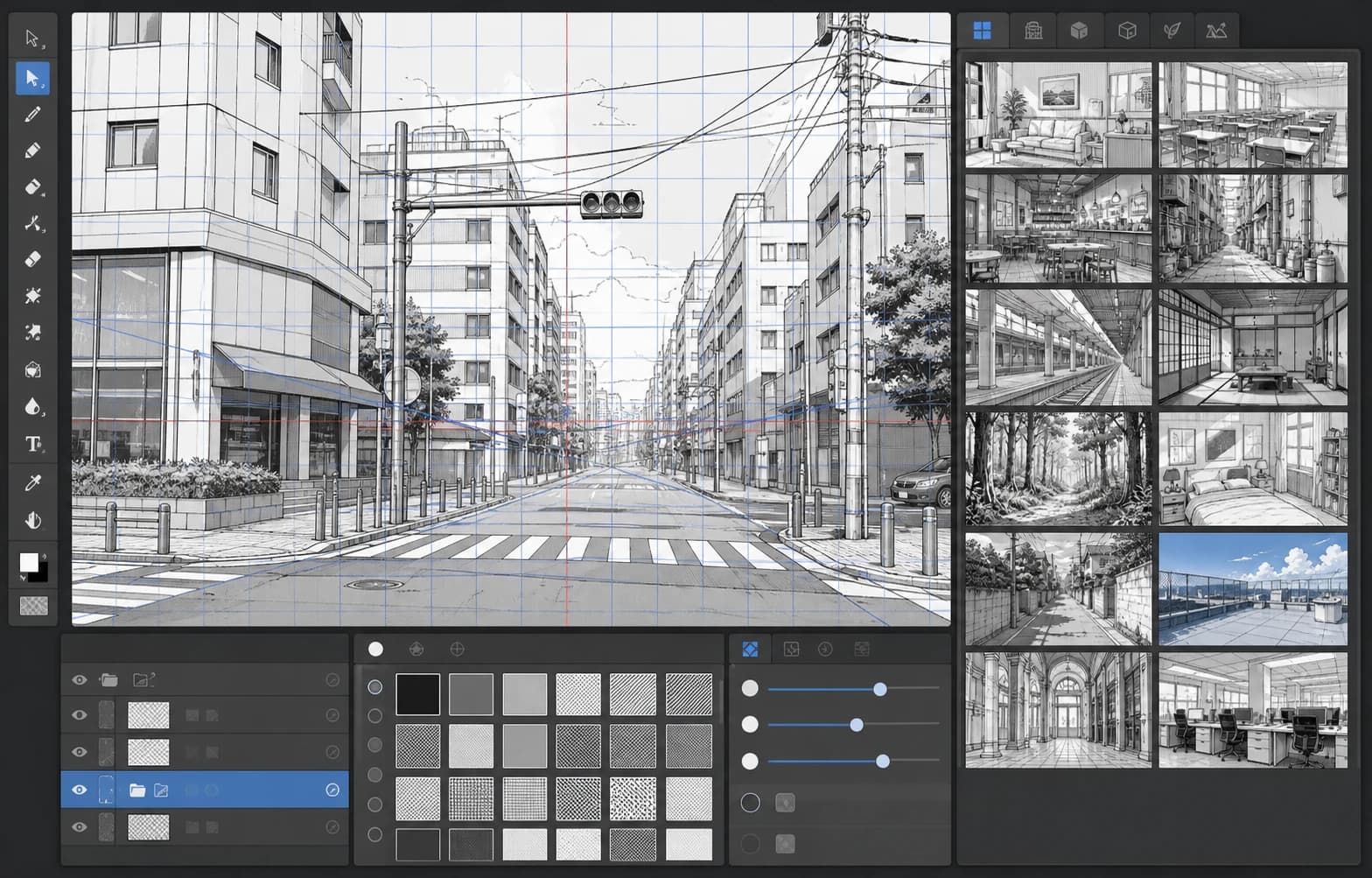The width and height of the screenshot is (1372, 878).
Task: Toggle visibility of the bottom layer row
Action: (x=80, y=826)
